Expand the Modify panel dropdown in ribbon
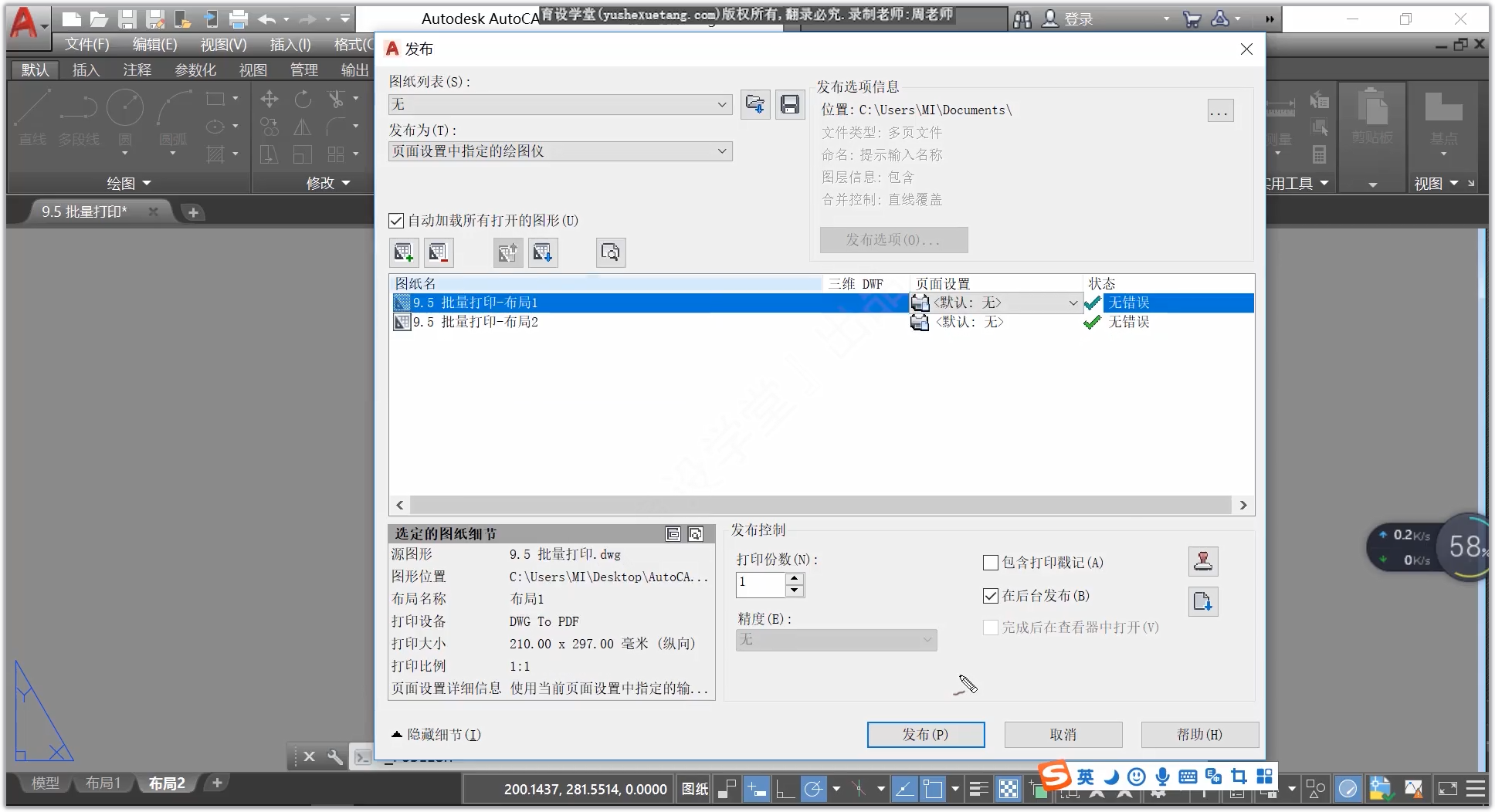This screenshot has width=1495, height=812. pyautogui.click(x=328, y=184)
